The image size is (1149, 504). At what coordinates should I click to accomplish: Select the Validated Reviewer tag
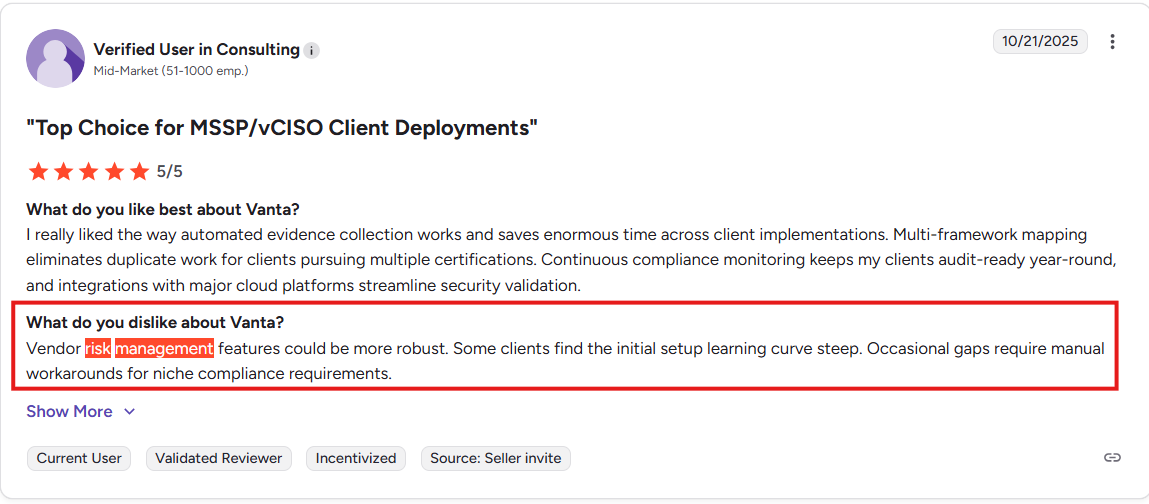click(x=218, y=459)
